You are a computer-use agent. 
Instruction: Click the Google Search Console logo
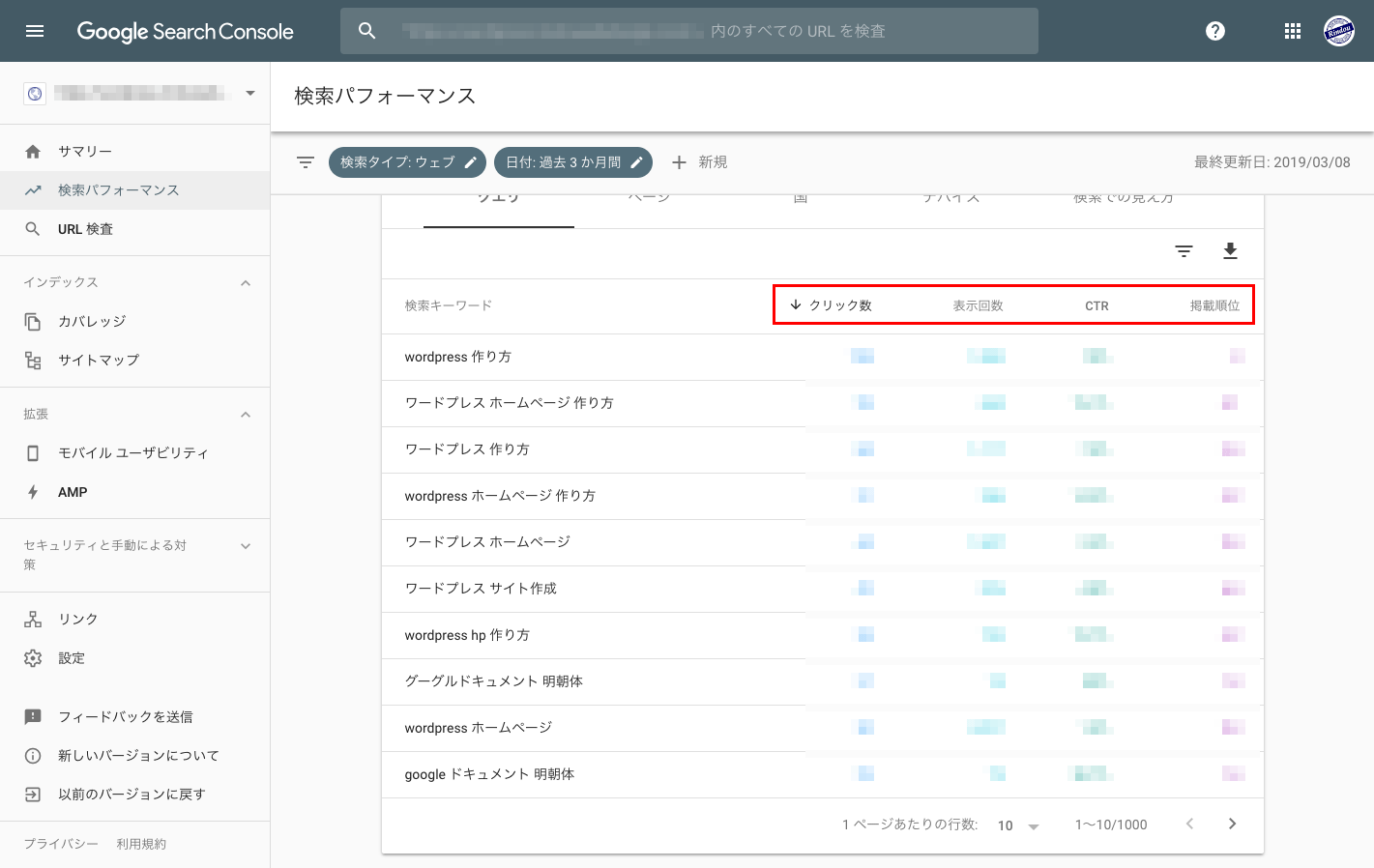tap(185, 32)
